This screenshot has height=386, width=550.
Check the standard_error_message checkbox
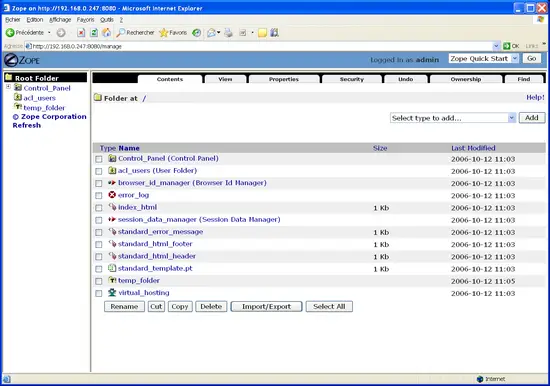[99, 232]
